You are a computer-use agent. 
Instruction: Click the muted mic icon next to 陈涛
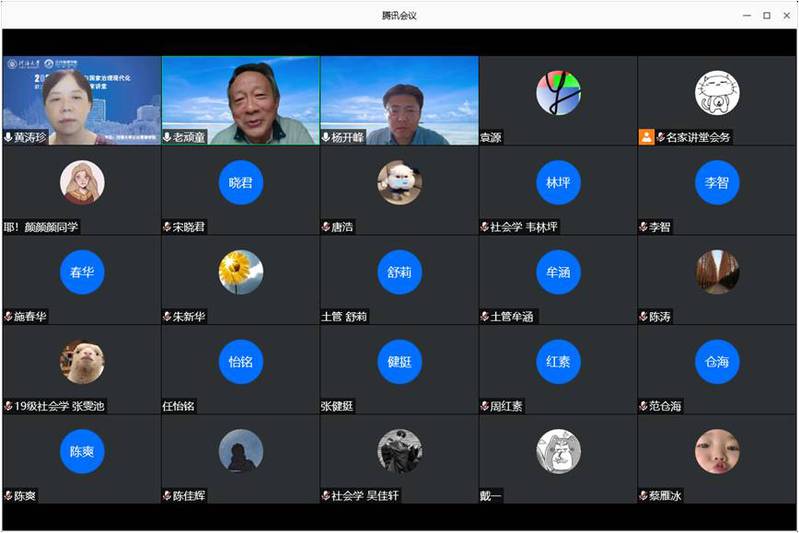643,317
